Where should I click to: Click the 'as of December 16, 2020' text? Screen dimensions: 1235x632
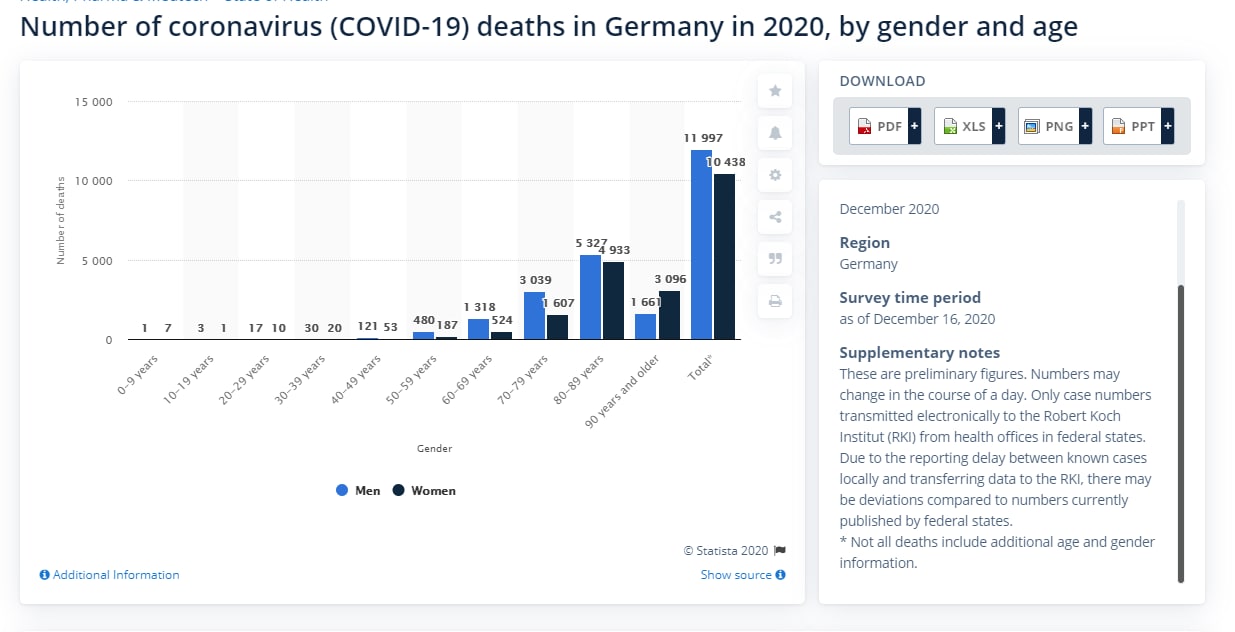pos(917,319)
